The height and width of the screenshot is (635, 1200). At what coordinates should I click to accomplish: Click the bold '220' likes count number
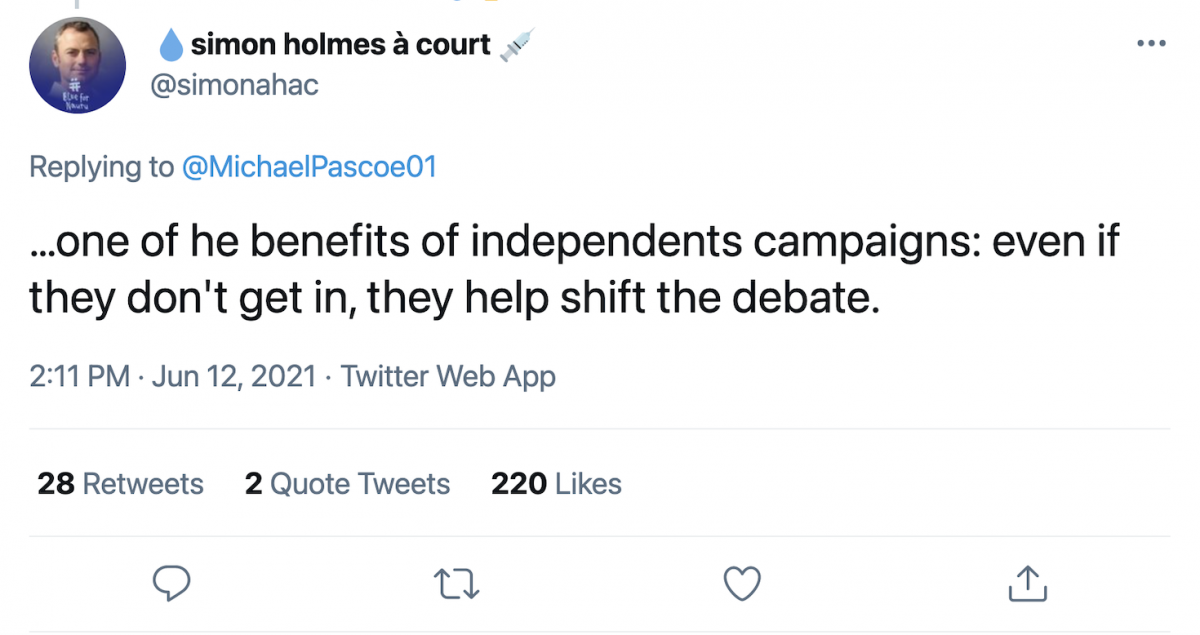point(518,484)
